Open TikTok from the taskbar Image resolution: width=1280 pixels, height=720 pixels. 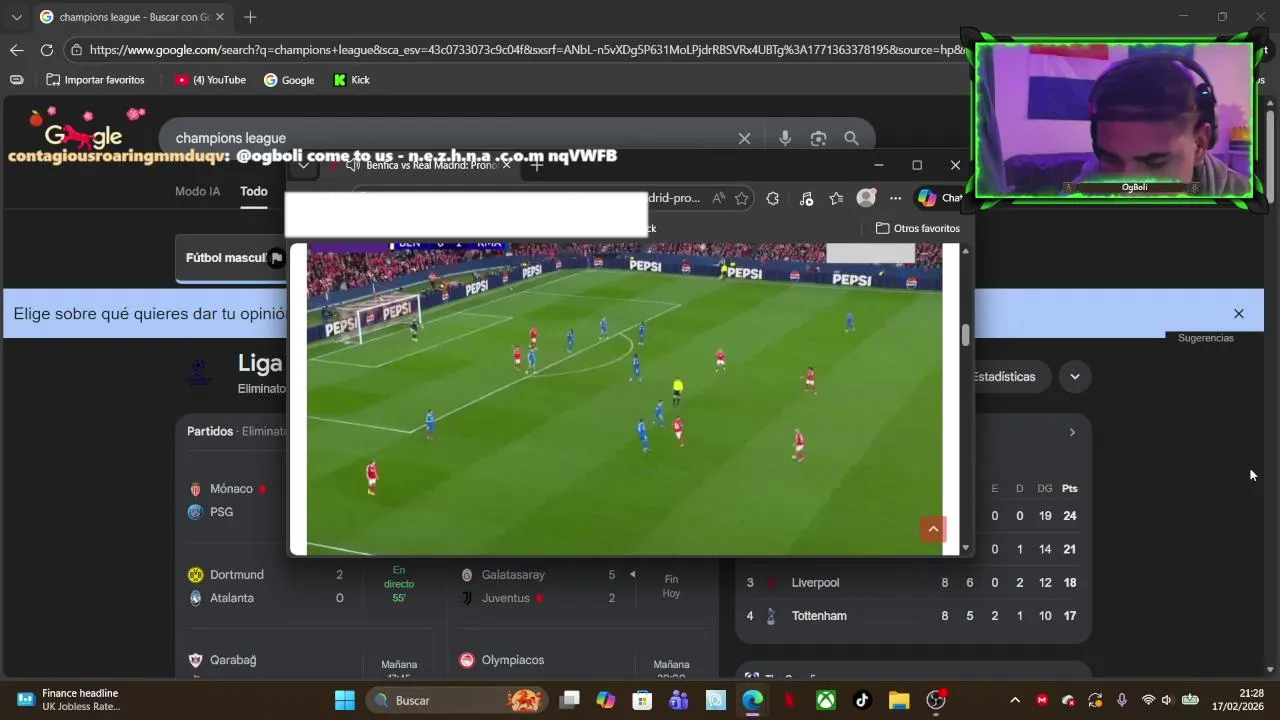pyautogui.click(x=862, y=700)
